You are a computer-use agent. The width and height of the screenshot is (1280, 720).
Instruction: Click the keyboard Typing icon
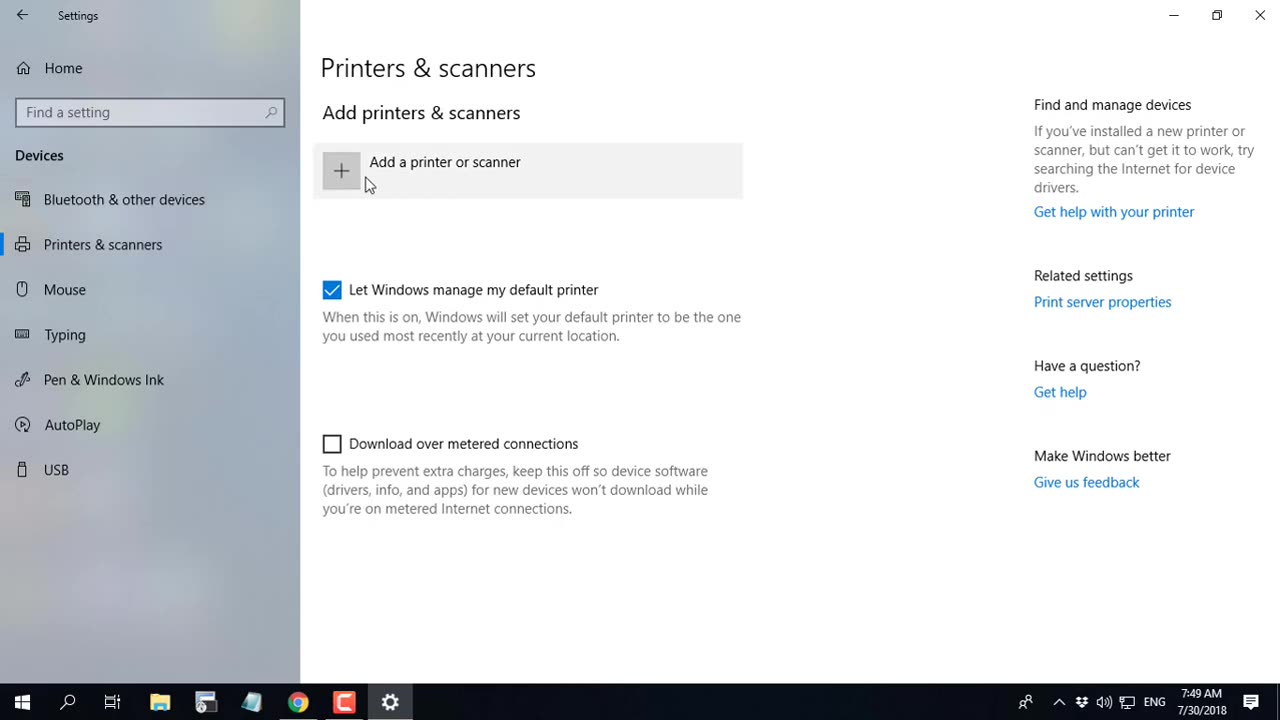point(23,334)
